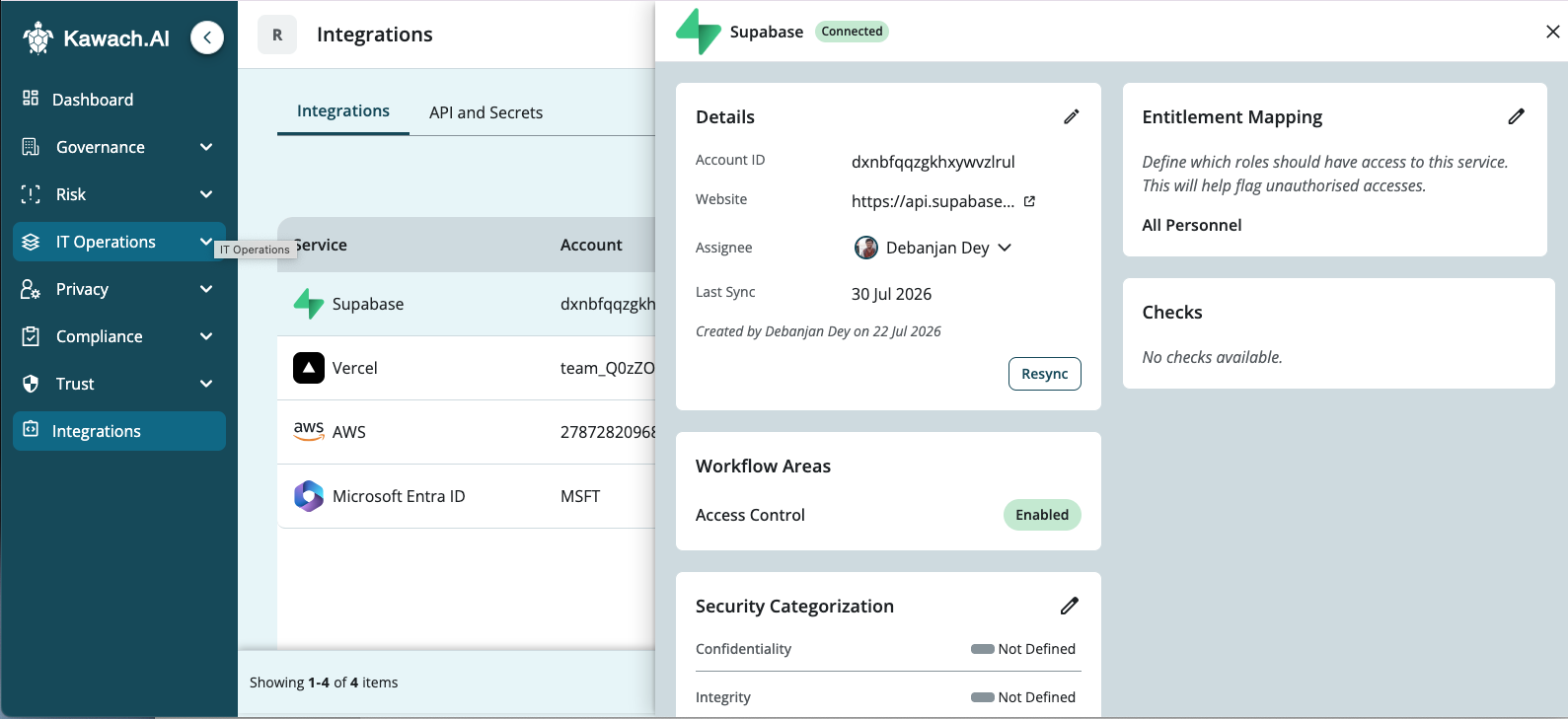
Task: Select the Microsoft Entra ID row
Action: [466, 496]
